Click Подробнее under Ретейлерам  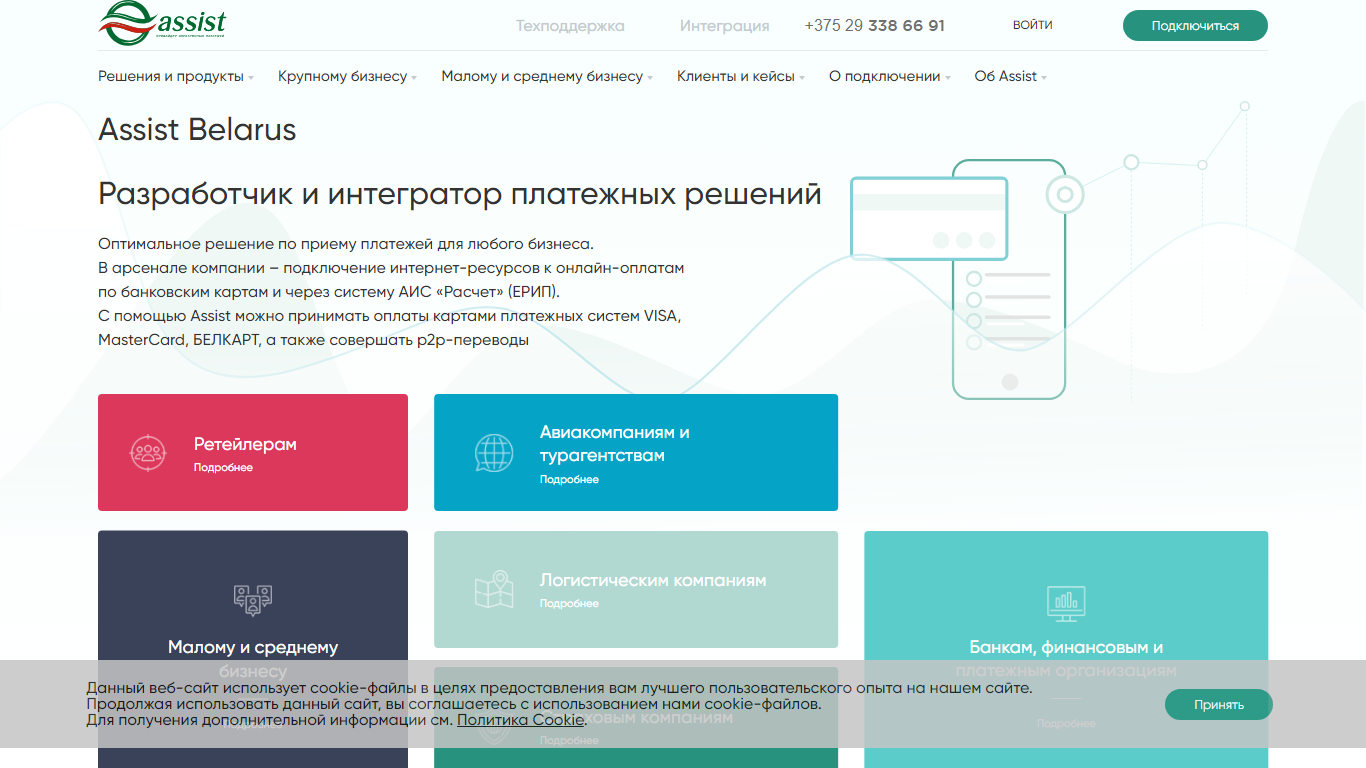click(x=223, y=468)
